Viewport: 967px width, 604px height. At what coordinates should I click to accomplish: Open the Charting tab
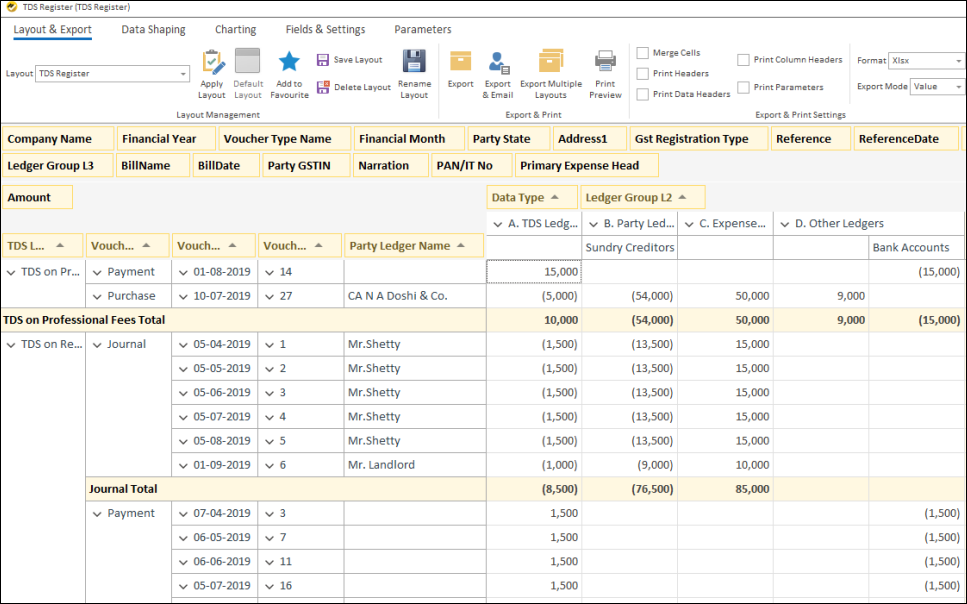coord(235,30)
